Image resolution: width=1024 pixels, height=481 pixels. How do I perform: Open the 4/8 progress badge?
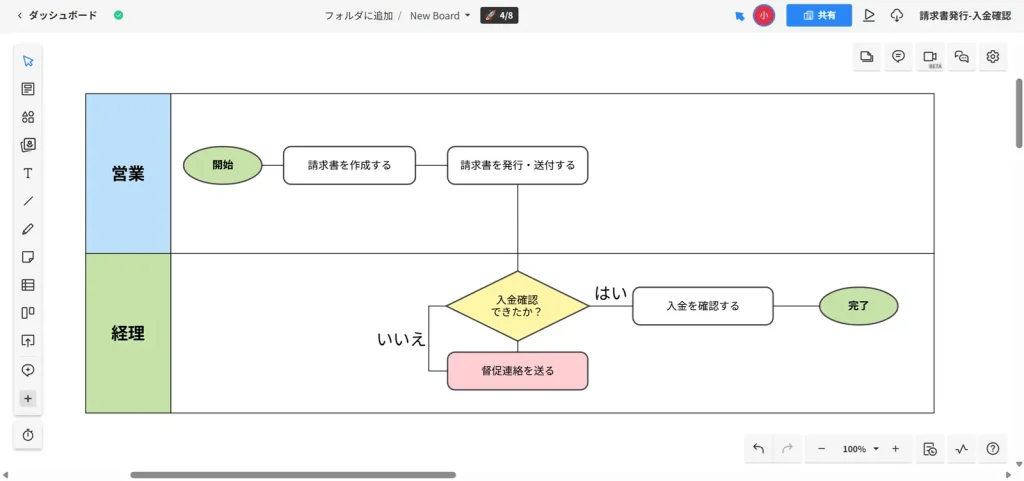click(x=499, y=16)
